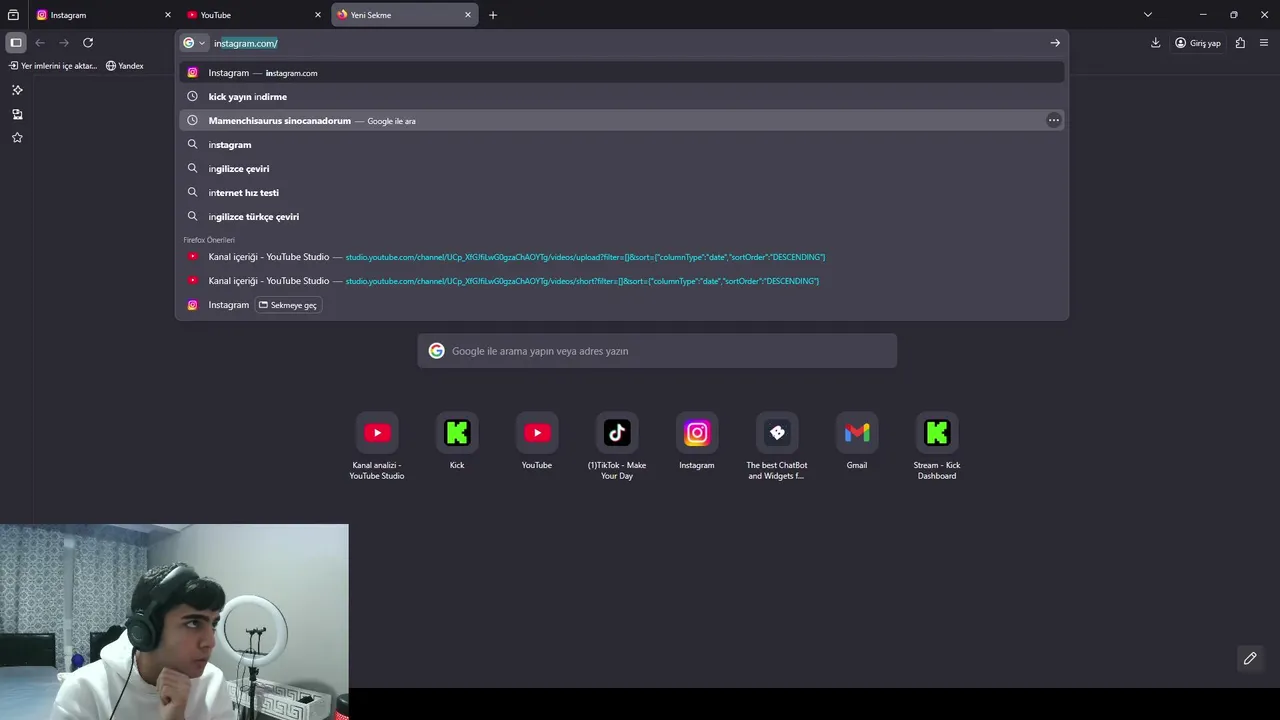Click the webcam overlay thumbnail
This screenshot has width=1280, height=720.
(174, 622)
